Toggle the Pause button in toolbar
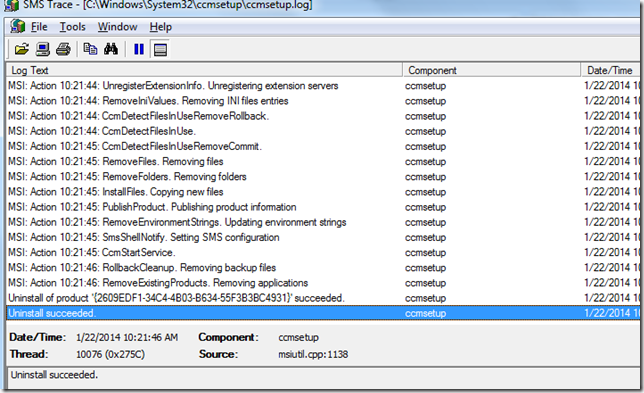644x393 pixels. [x=139, y=50]
